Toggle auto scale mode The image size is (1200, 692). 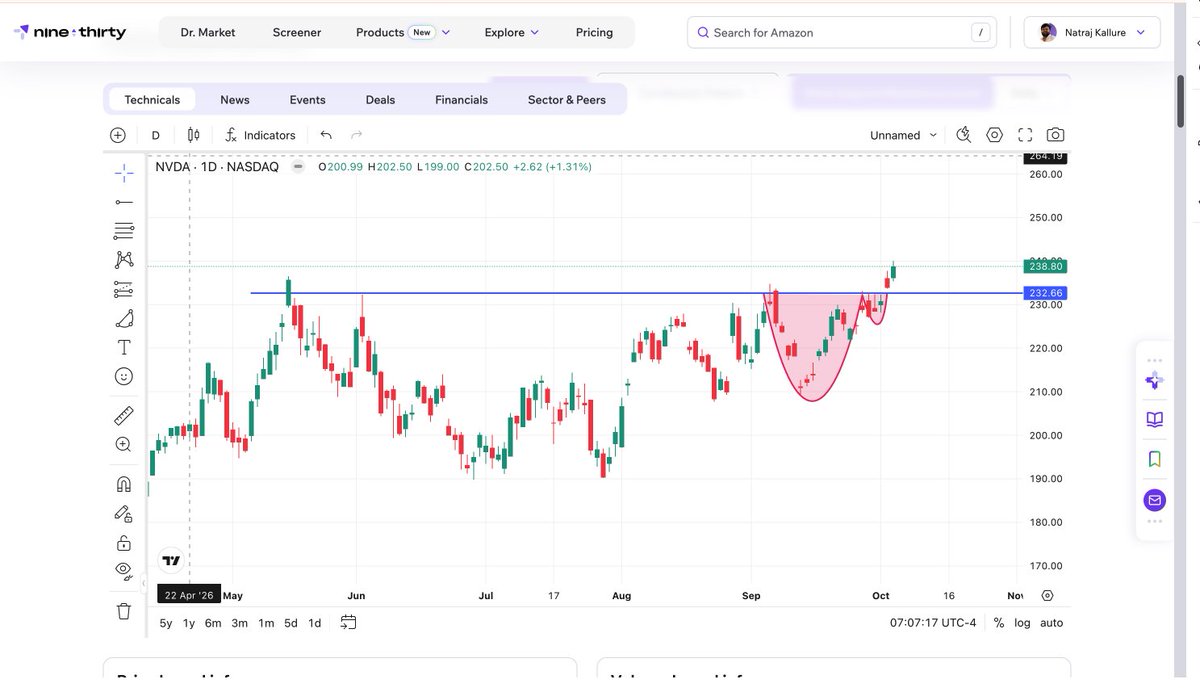pyautogui.click(x=1051, y=623)
